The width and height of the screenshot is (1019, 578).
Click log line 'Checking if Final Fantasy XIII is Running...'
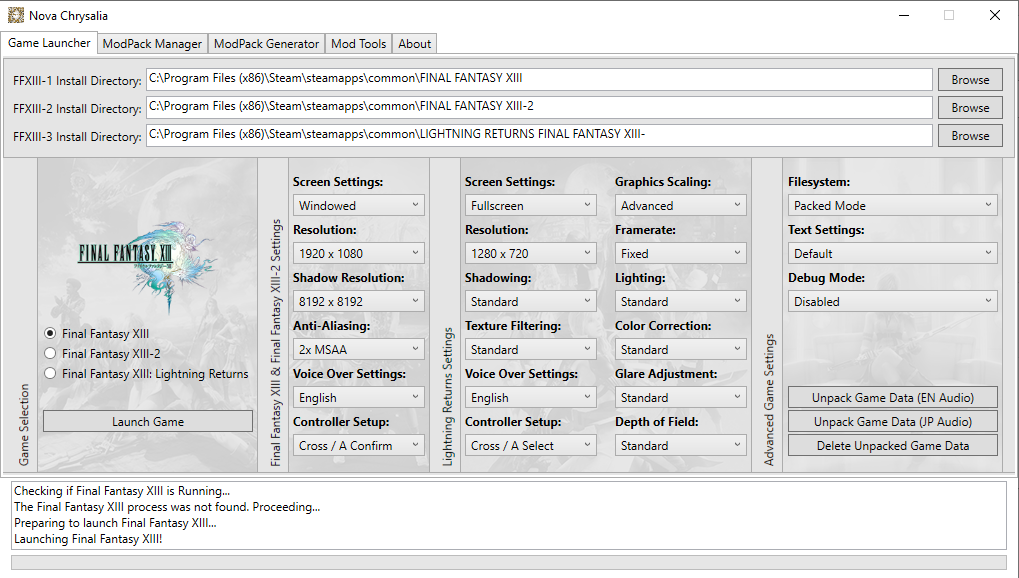point(122,491)
